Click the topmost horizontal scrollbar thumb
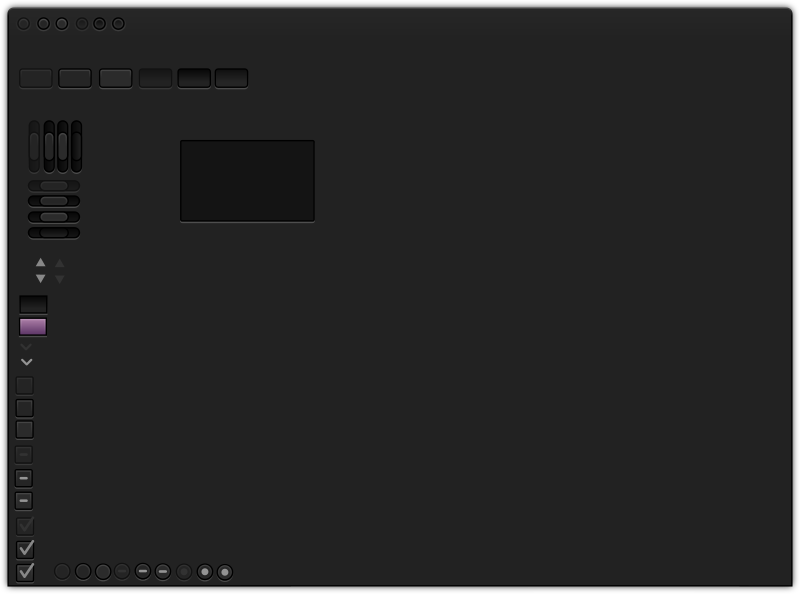The image size is (800, 594). (x=54, y=186)
